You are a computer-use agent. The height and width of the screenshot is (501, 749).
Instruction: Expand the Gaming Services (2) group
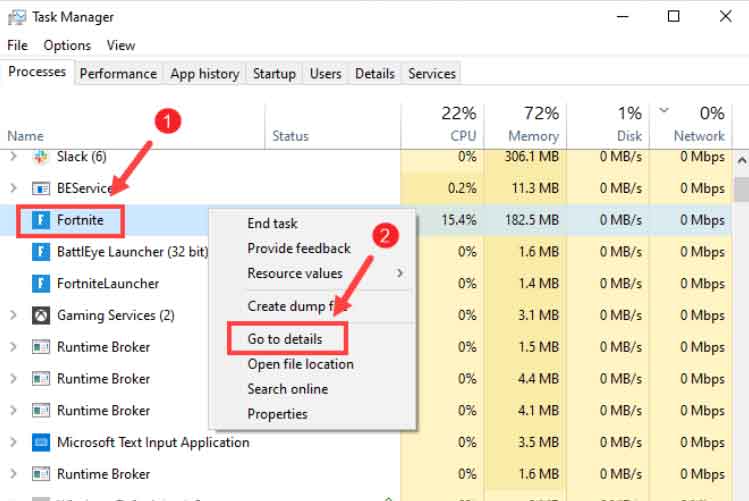13,315
